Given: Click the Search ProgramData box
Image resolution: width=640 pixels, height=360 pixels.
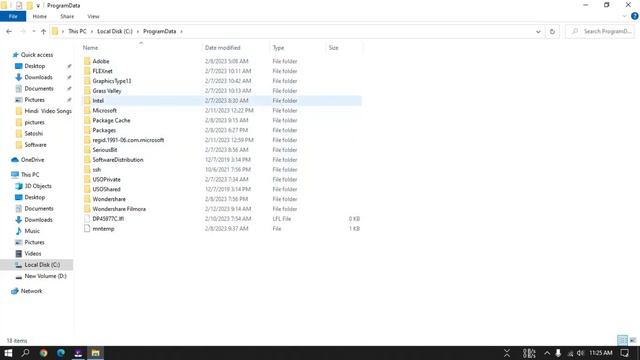Looking at the screenshot, I should click(x=600, y=31).
